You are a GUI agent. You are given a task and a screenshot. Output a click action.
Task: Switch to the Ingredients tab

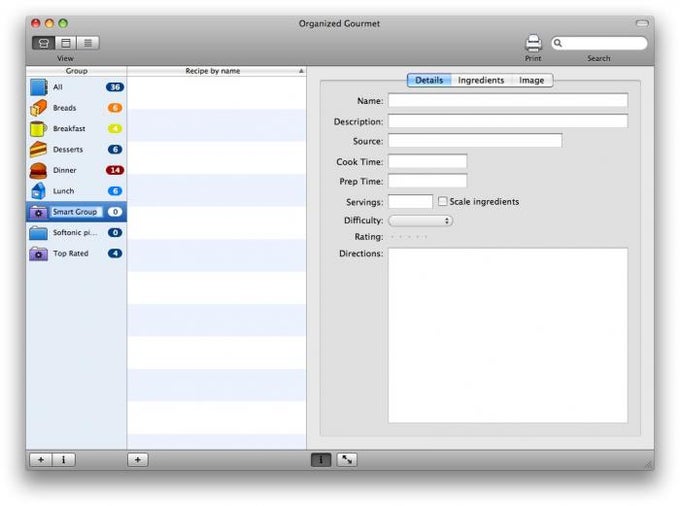tap(481, 80)
